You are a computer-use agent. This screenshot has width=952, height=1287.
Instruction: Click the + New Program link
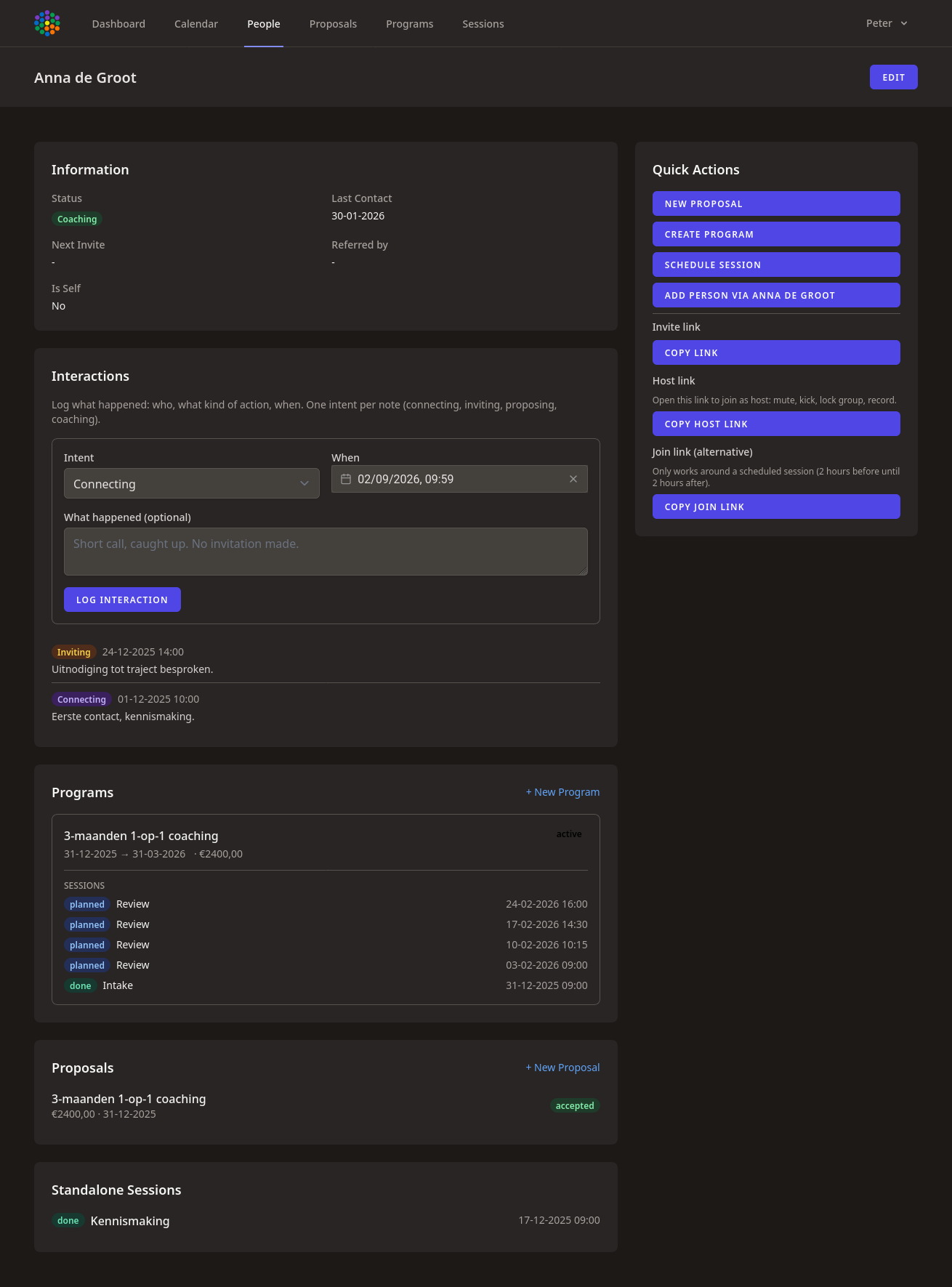click(562, 792)
